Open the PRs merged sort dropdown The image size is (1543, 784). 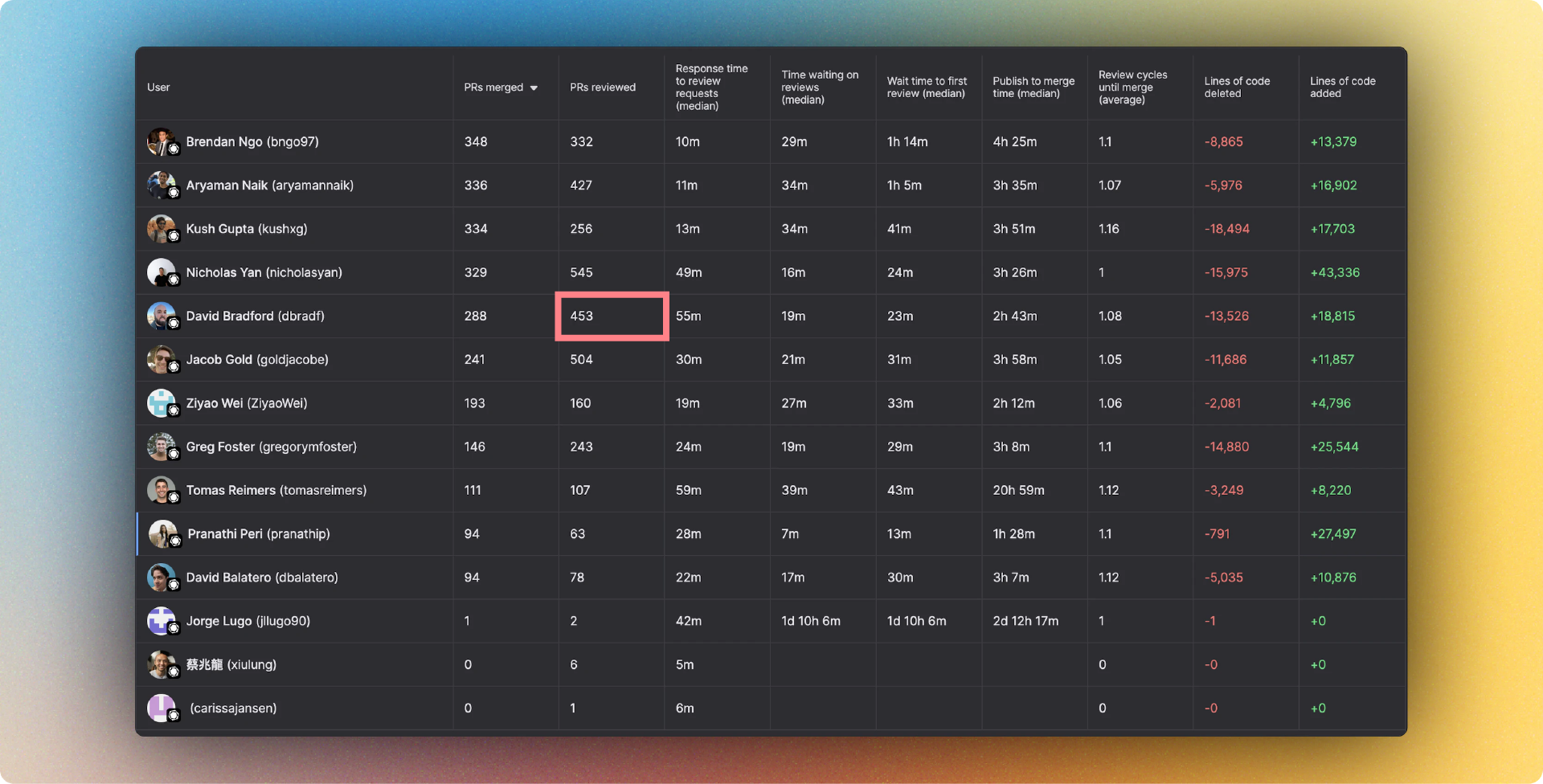[x=532, y=88]
